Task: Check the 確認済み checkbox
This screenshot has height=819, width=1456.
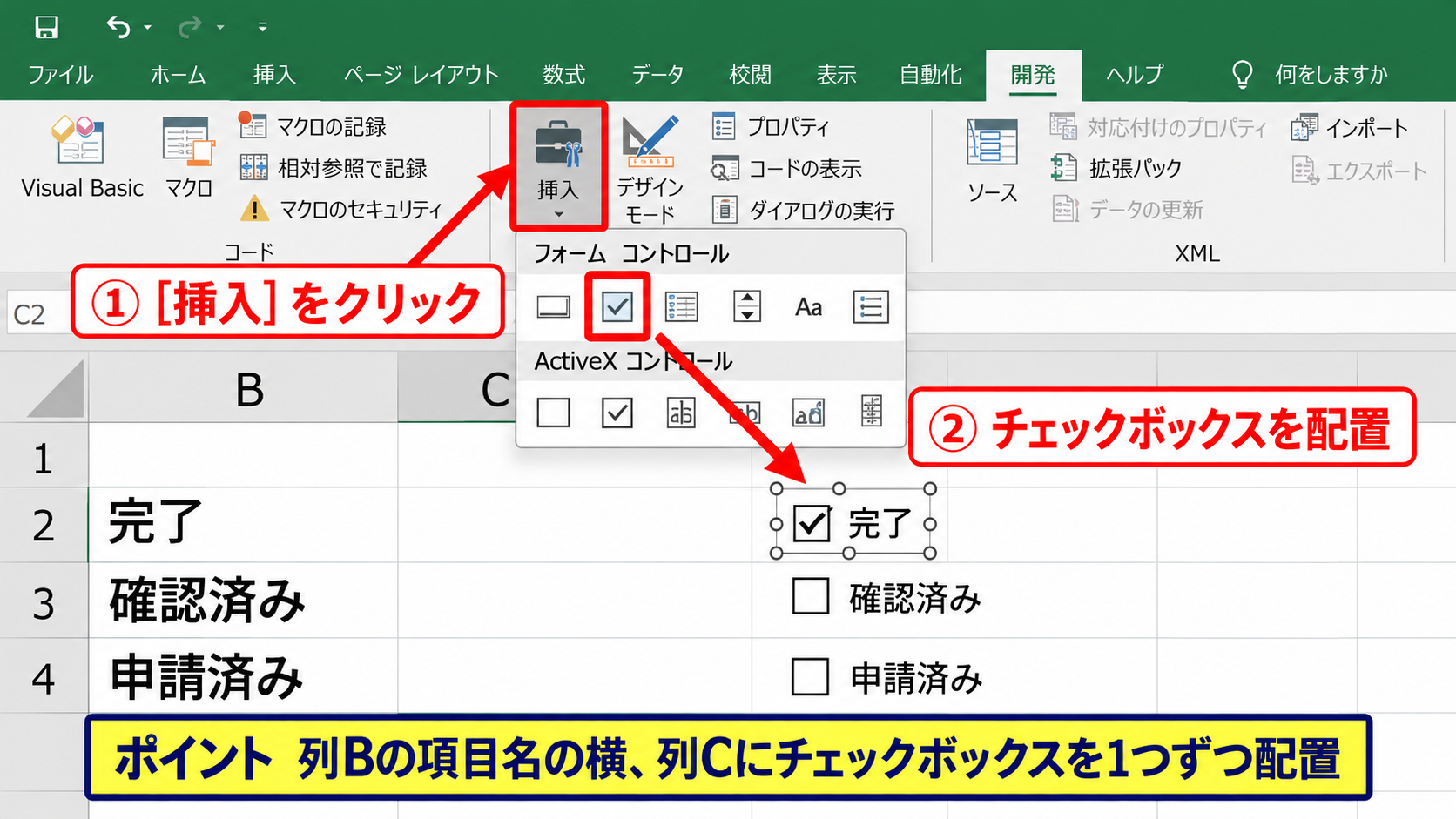Action: pos(811,597)
